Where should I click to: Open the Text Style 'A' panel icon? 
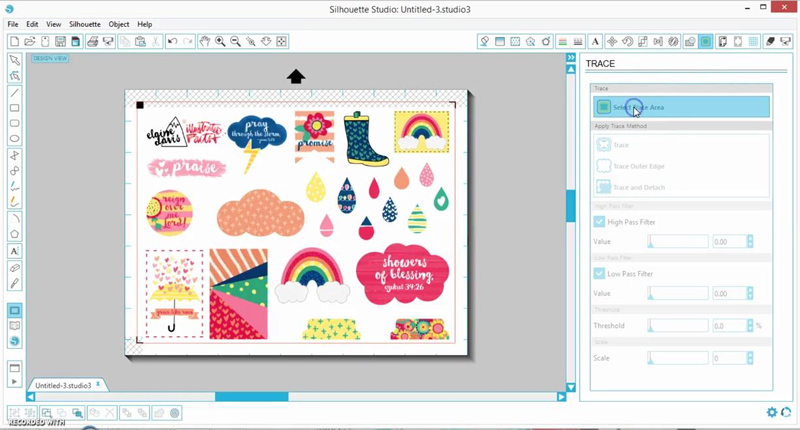pyautogui.click(x=595, y=41)
